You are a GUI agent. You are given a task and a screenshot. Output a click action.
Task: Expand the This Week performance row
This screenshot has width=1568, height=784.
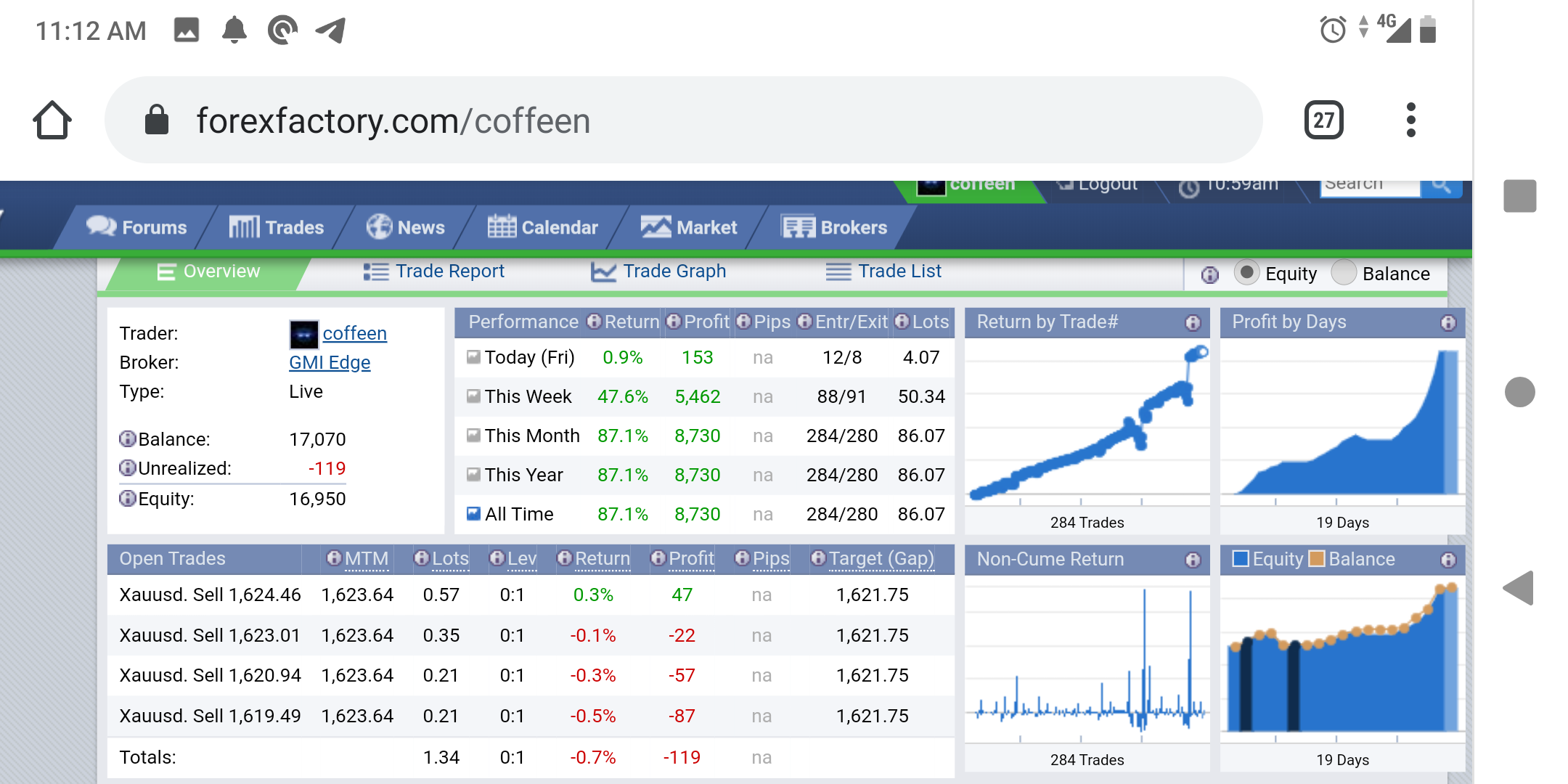473,396
